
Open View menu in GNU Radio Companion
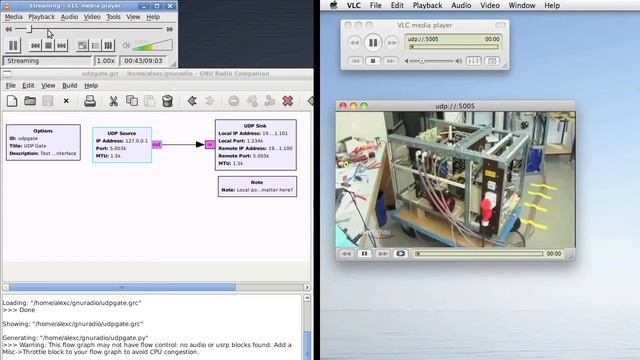48,85
